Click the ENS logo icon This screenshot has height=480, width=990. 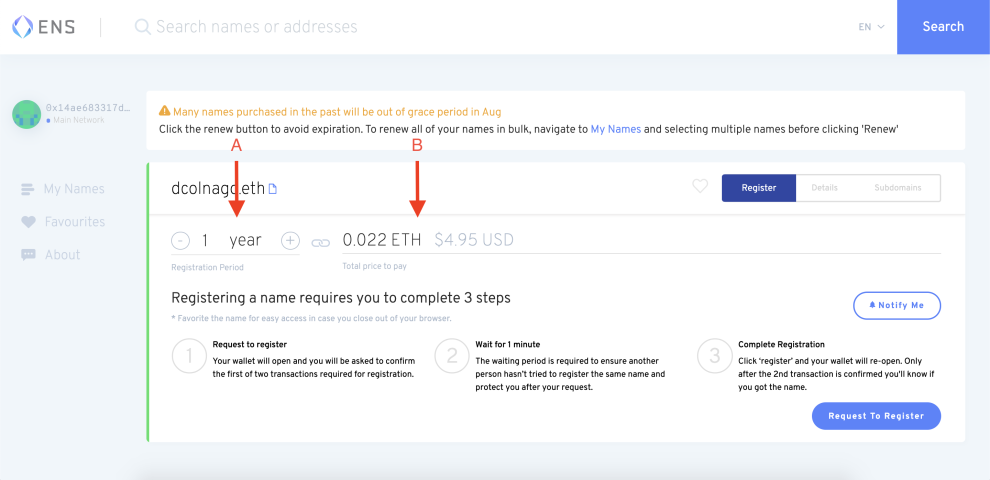coord(22,27)
